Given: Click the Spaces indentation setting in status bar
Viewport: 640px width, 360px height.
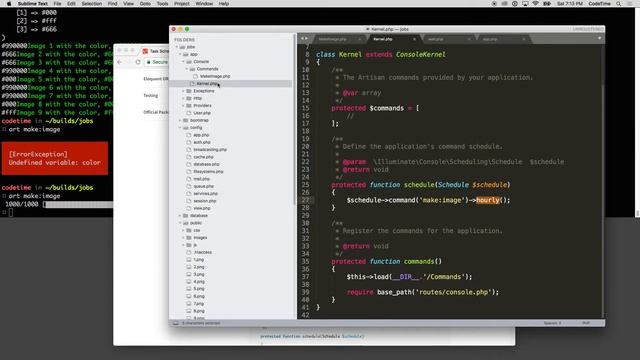Looking at the screenshot, I should coord(552,323).
